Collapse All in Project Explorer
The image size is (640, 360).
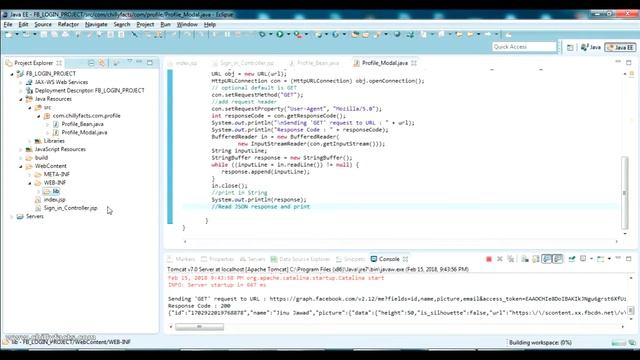click(91, 63)
